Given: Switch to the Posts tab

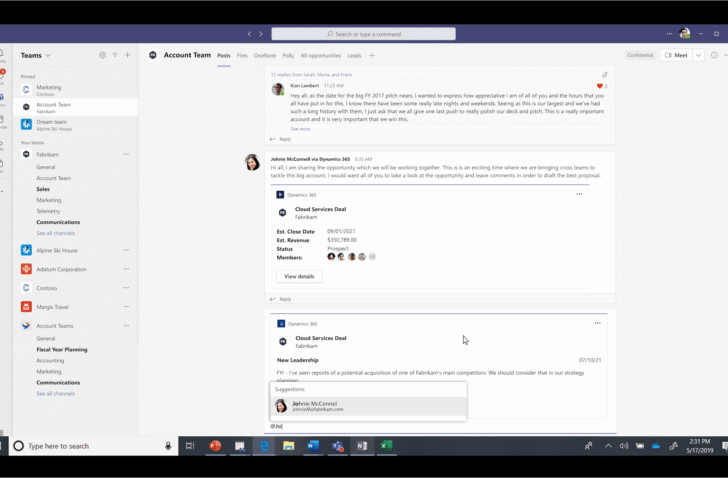Looking at the screenshot, I should point(224,56).
